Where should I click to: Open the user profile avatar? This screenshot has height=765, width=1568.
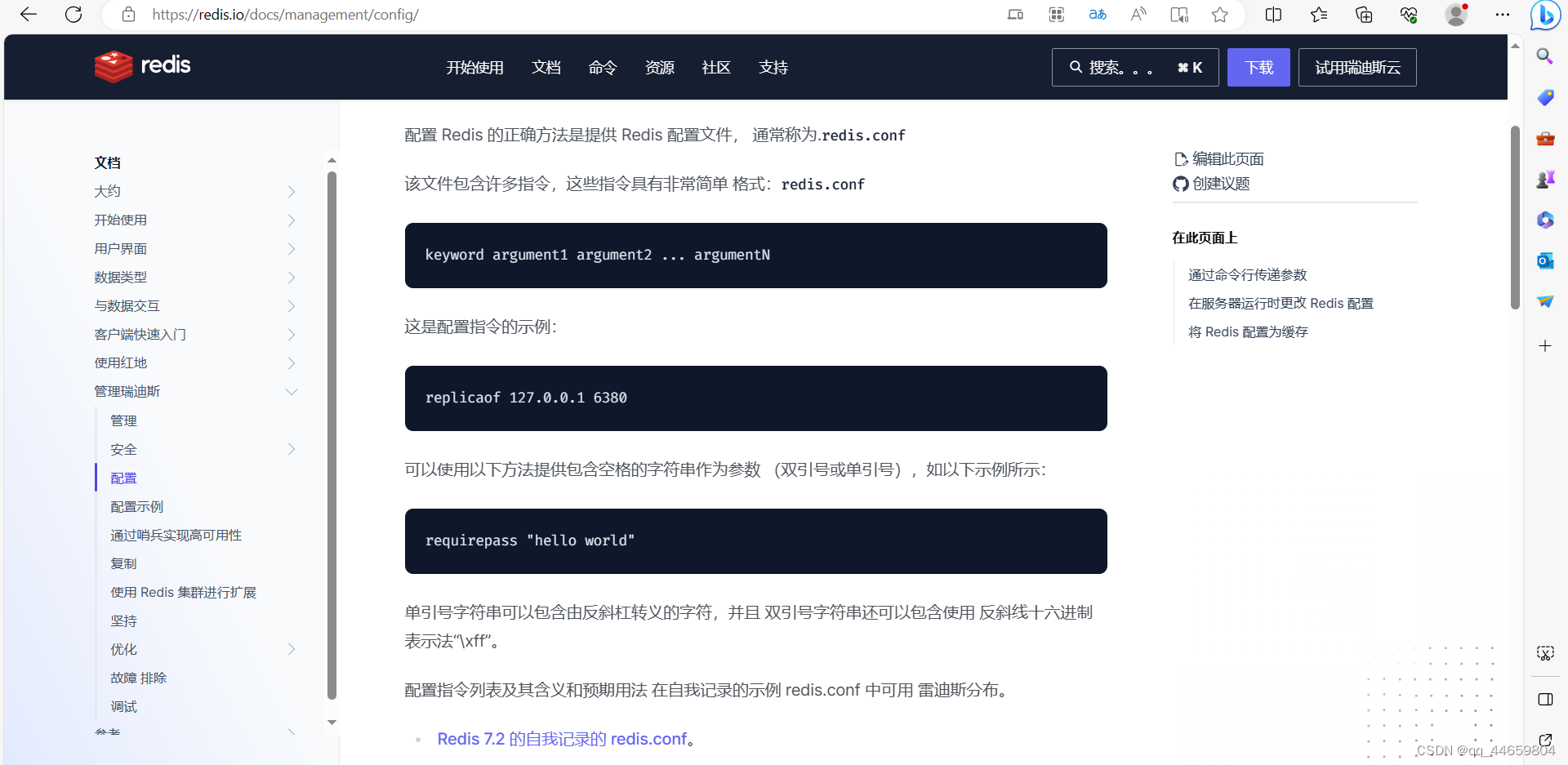pyautogui.click(x=1456, y=15)
